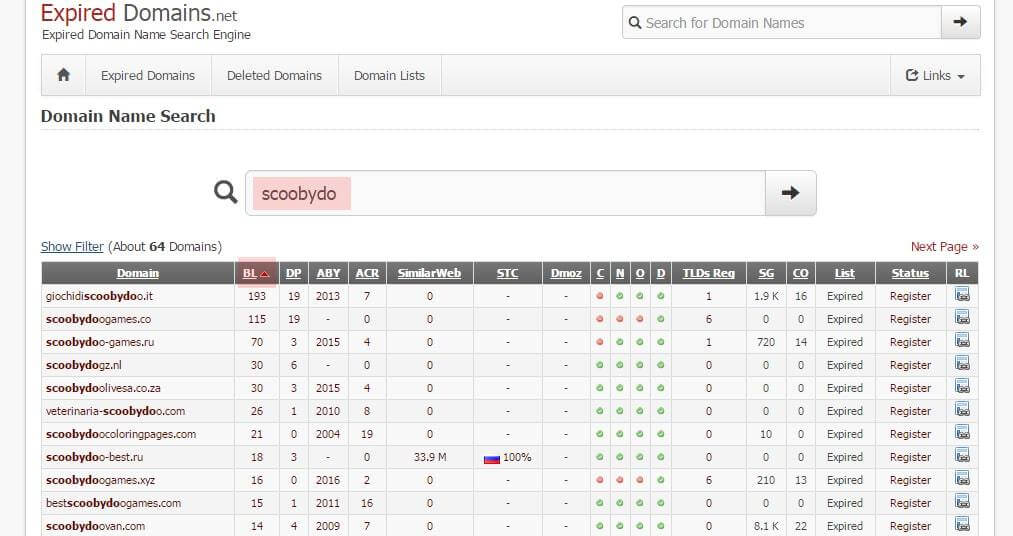Image resolution: width=1013 pixels, height=536 pixels.
Task: Sort by Dmoz column header
Action: [x=566, y=273]
